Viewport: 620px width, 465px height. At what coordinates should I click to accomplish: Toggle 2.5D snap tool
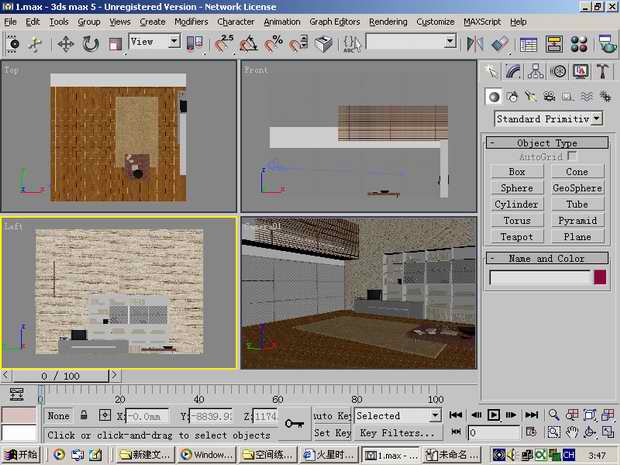coord(224,43)
